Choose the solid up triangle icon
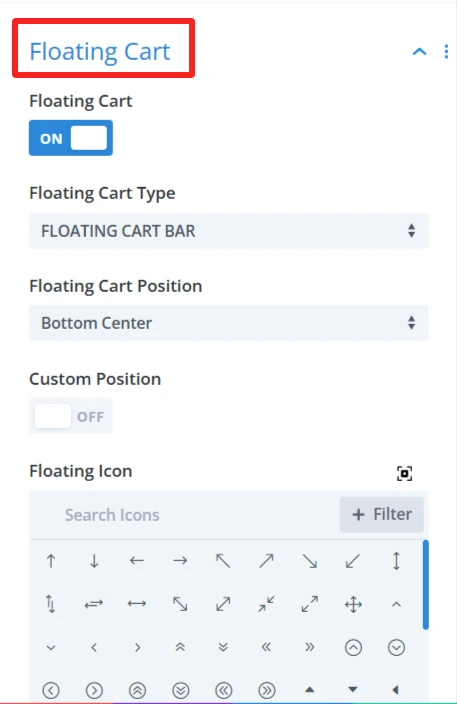The image size is (457, 704). click(x=310, y=690)
